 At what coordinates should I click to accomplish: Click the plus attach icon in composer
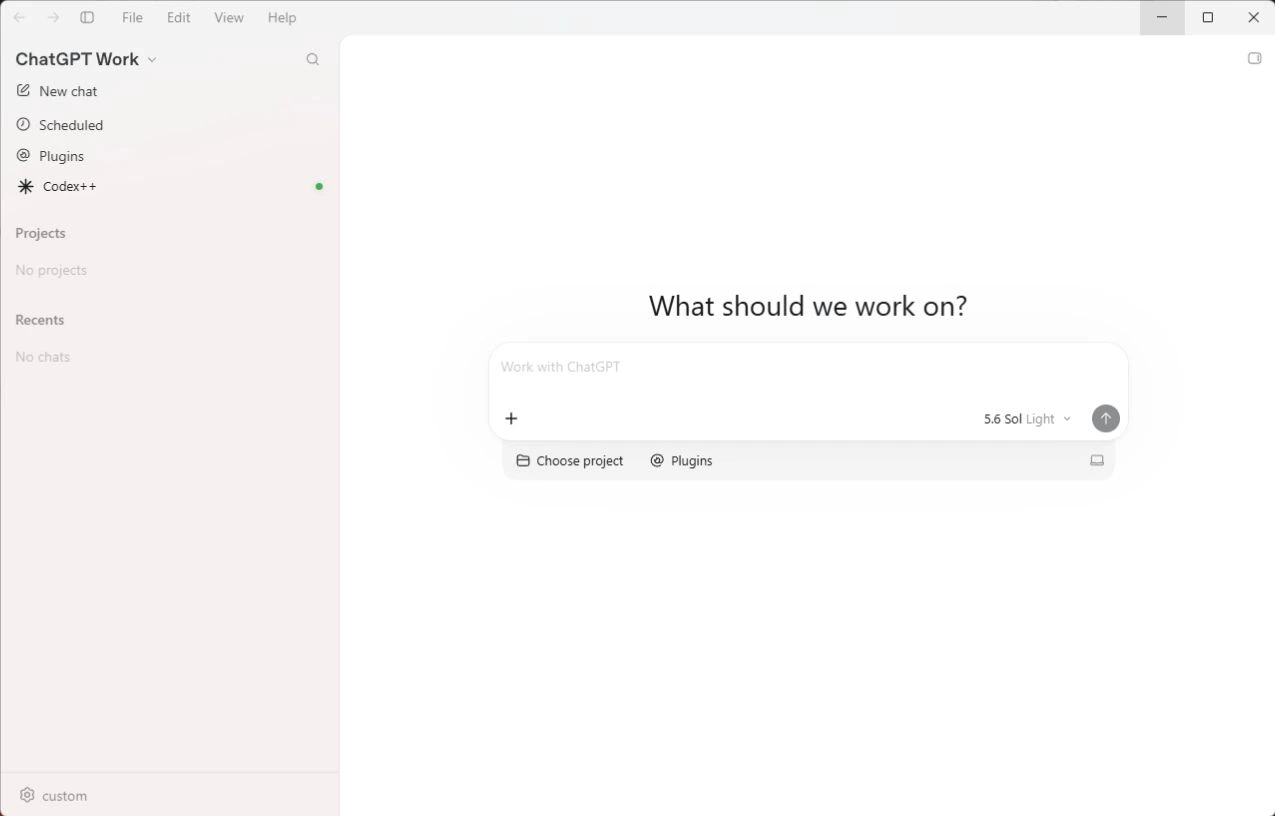tap(511, 419)
